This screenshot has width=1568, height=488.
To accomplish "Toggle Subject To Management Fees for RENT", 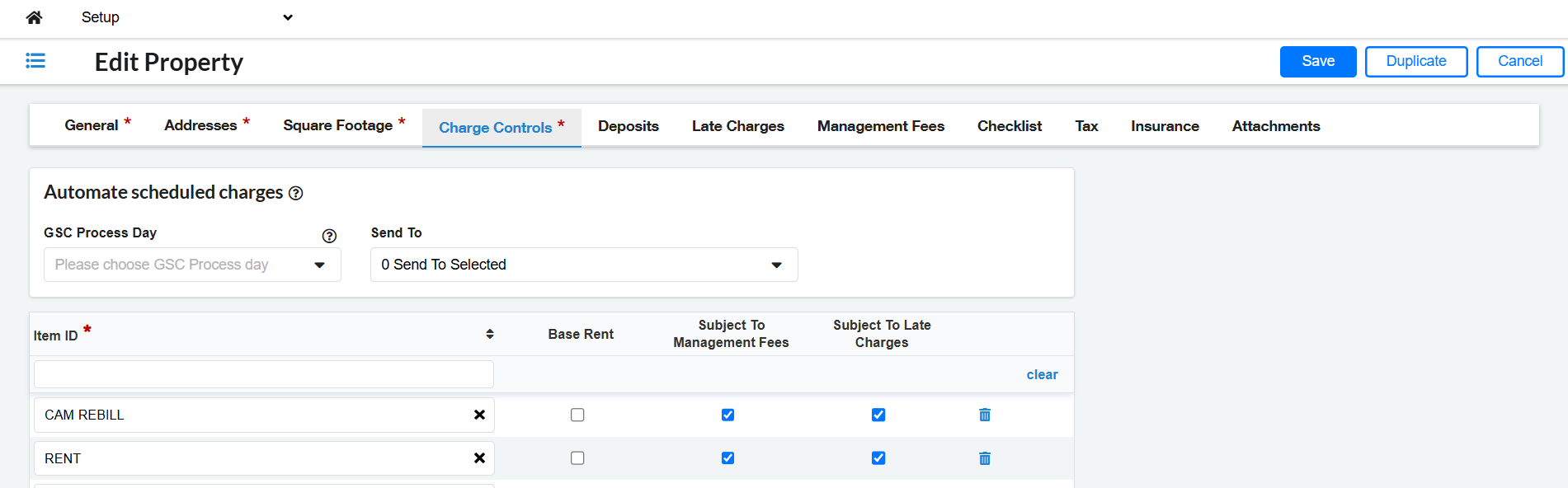I will point(727,458).
